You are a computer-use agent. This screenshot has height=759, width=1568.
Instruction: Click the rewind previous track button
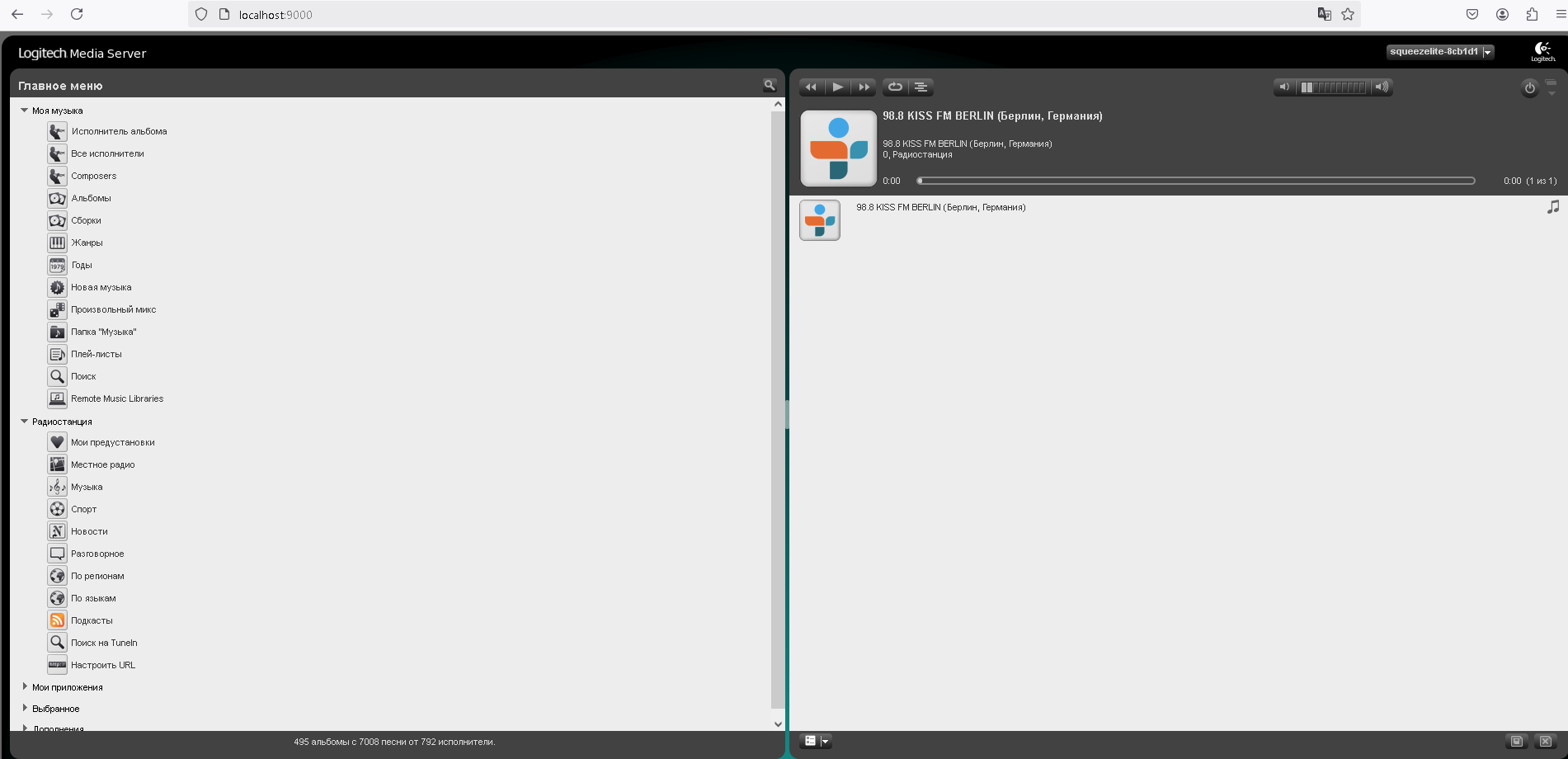coord(811,87)
